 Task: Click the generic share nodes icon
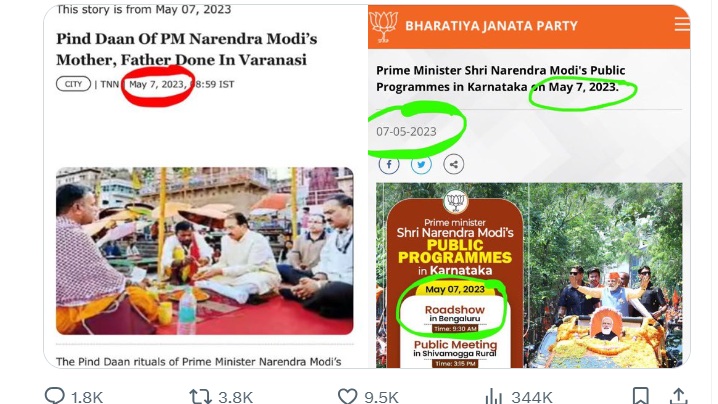click(x=453, y=164)
